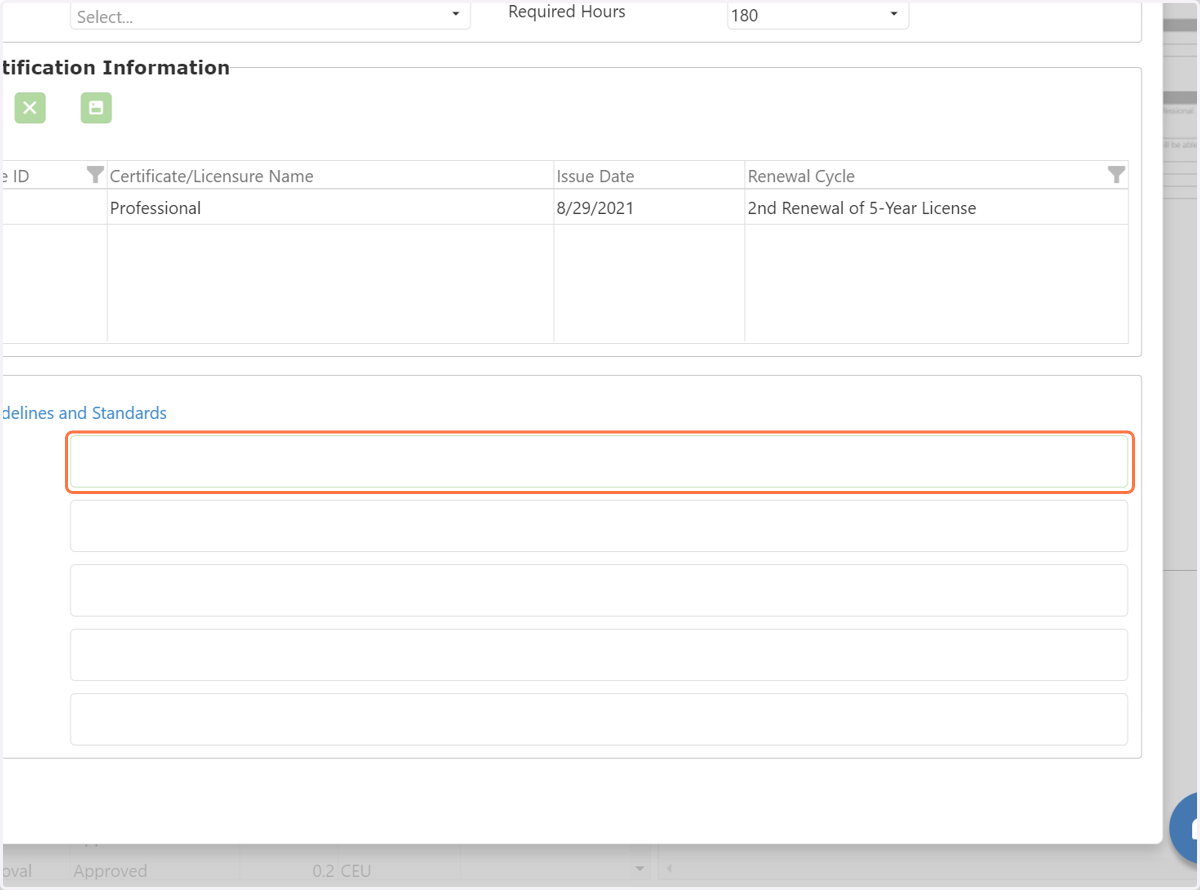Sort by Issue Date column header
This screenshot has height=890, width=1200.
tap(595, 176)
